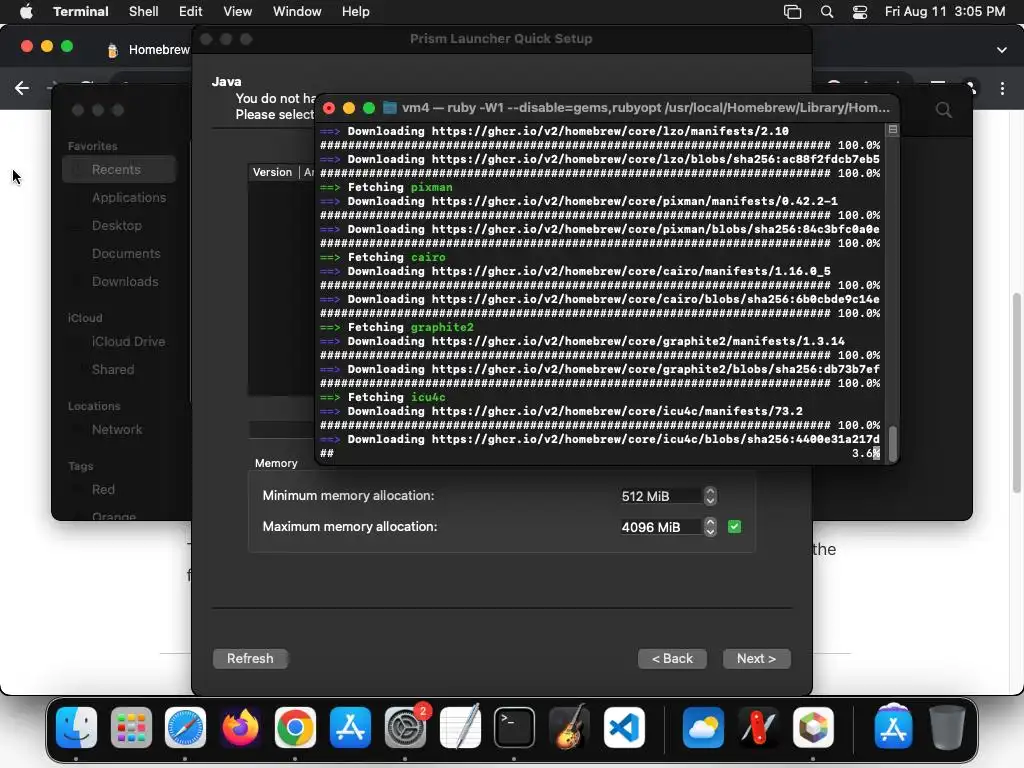Launch Safari from the dock

pos(185,727)
